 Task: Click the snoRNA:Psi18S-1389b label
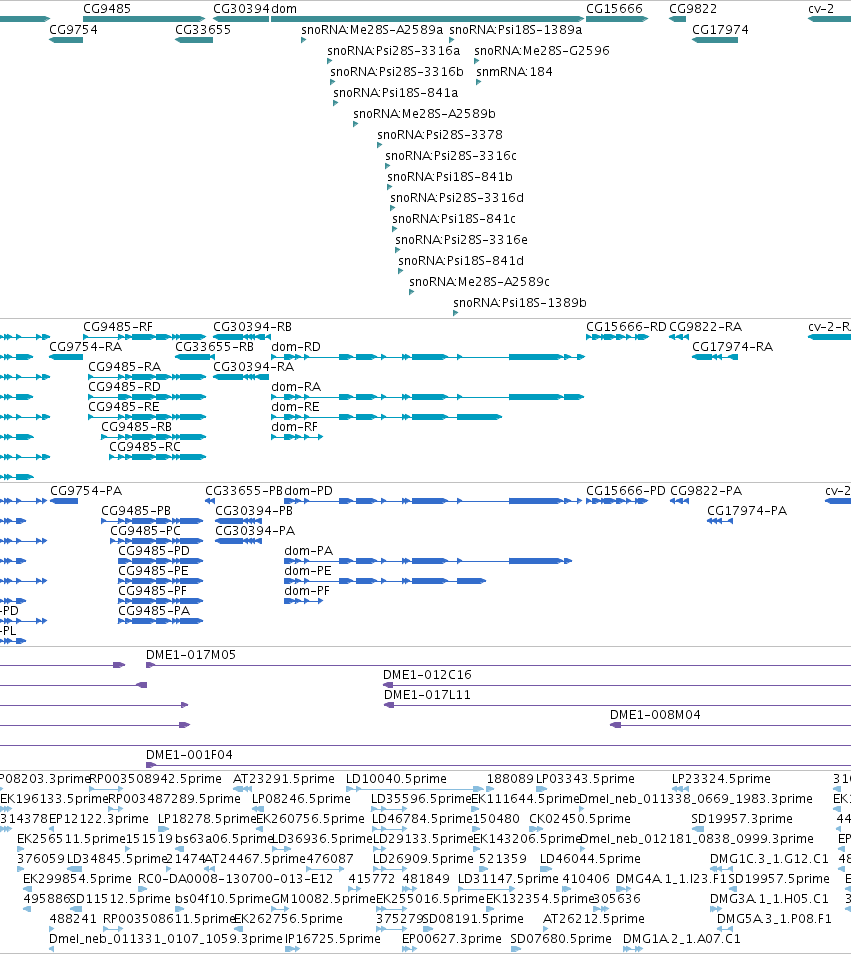[519, 302]
